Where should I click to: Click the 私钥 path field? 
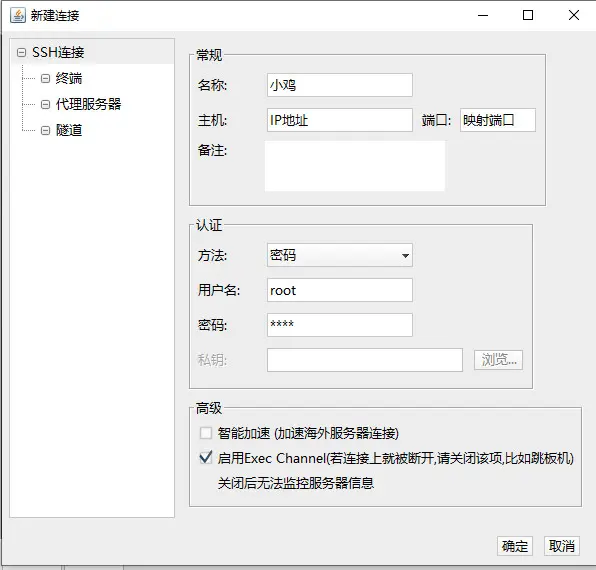[x=365, y=360]
